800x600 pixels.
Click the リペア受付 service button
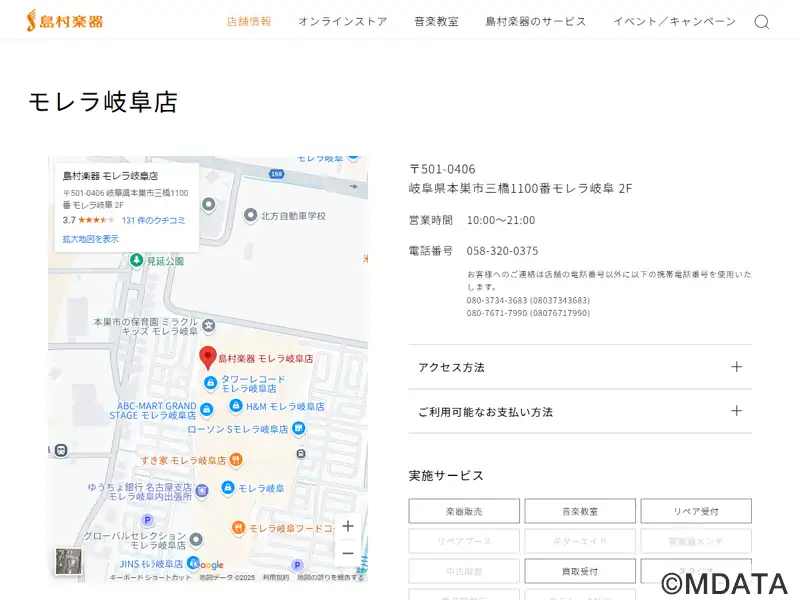(696, 511)
